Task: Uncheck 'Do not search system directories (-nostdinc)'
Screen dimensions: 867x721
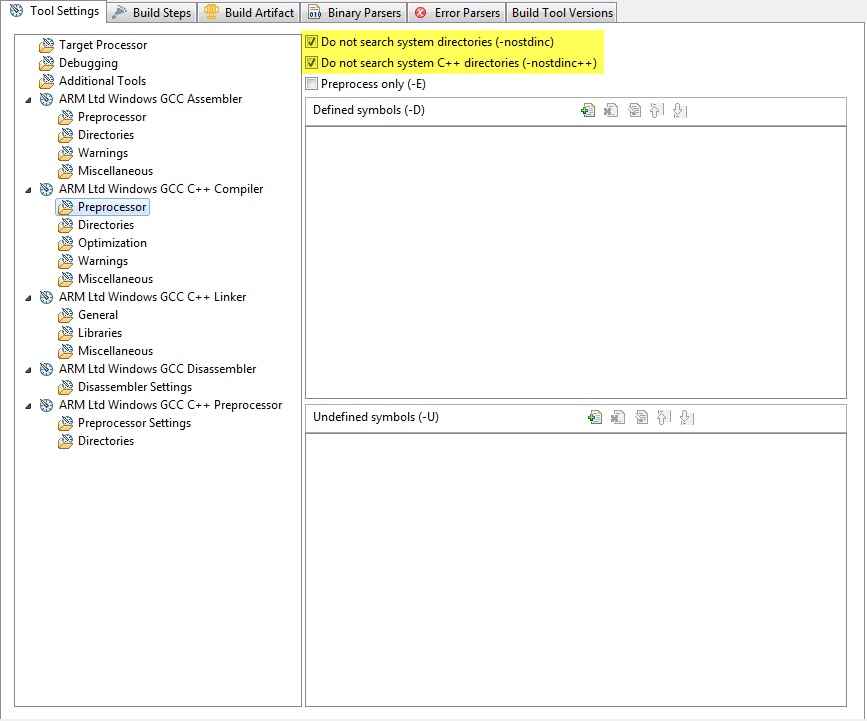Action: 312,43
